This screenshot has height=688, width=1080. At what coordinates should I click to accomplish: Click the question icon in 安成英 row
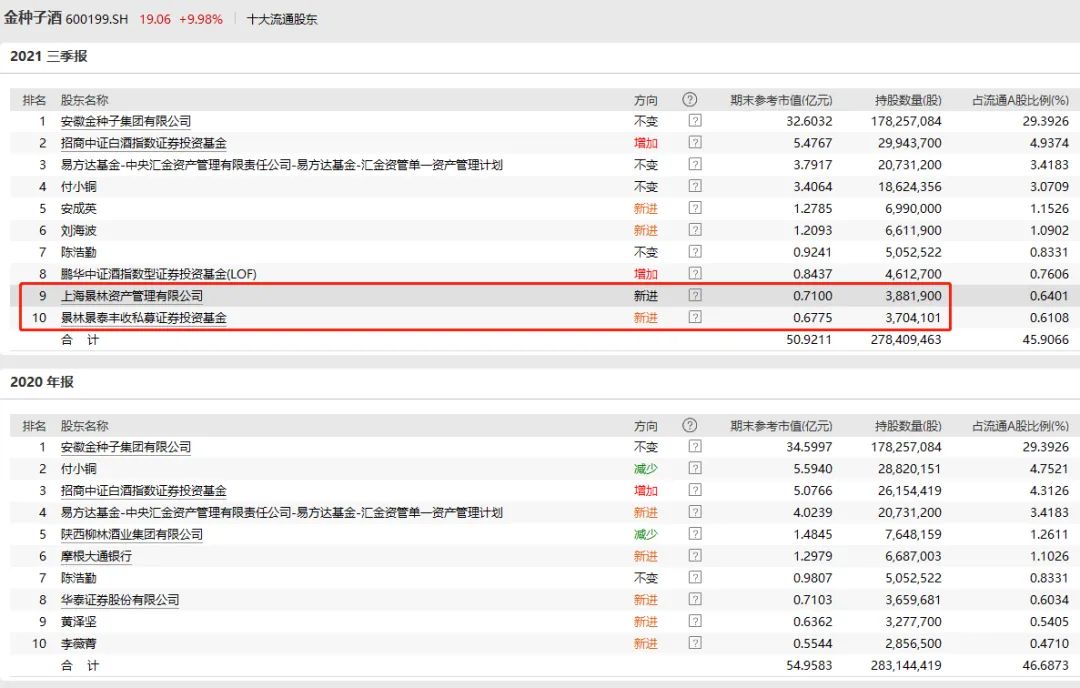[695, 209]
